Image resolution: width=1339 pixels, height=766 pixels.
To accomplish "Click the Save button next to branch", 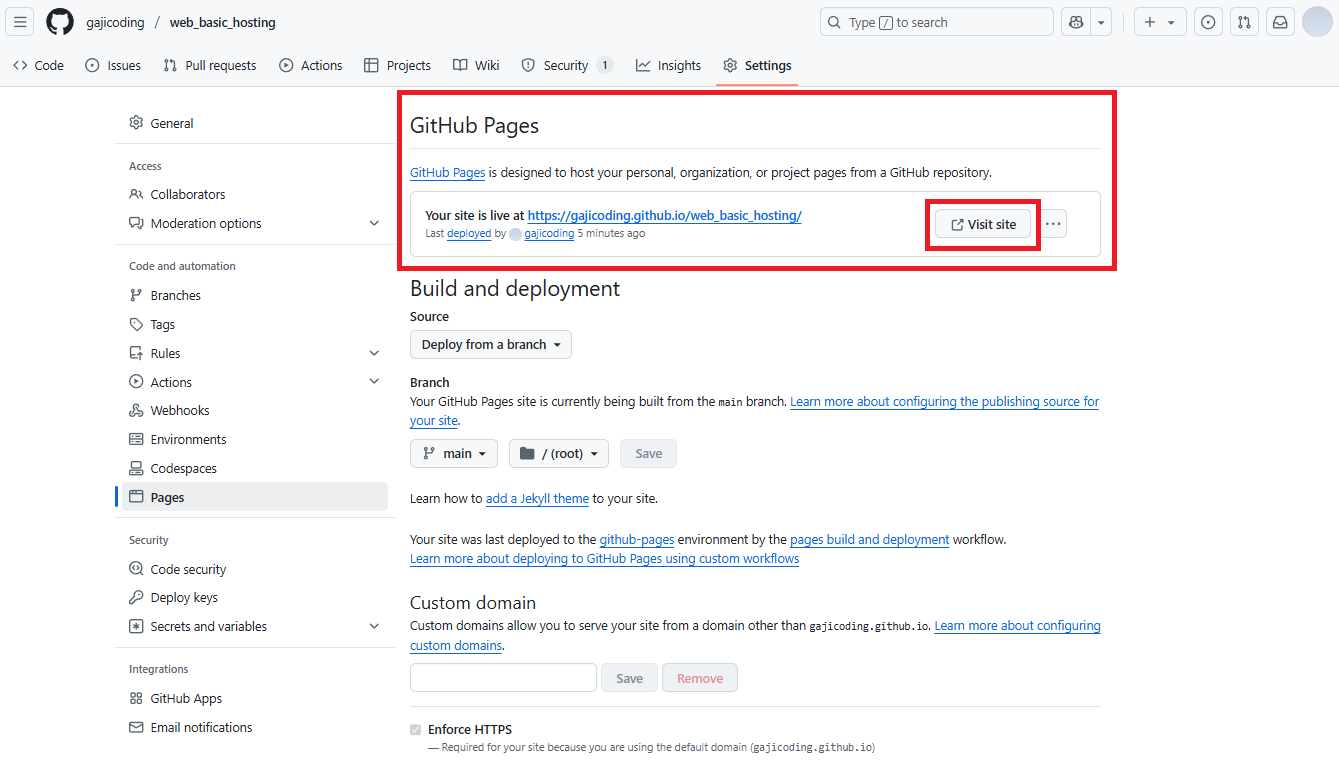I will tap(648, 453).
